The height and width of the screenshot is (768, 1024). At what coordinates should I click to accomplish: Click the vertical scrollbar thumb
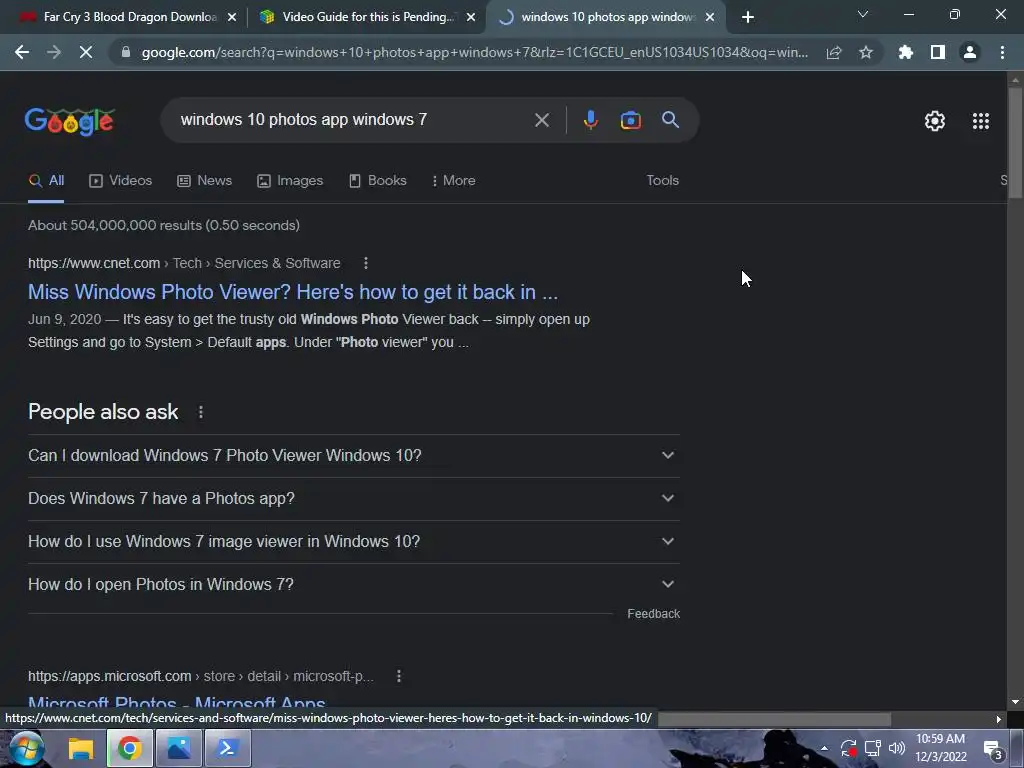click(x=1015, y=142)
